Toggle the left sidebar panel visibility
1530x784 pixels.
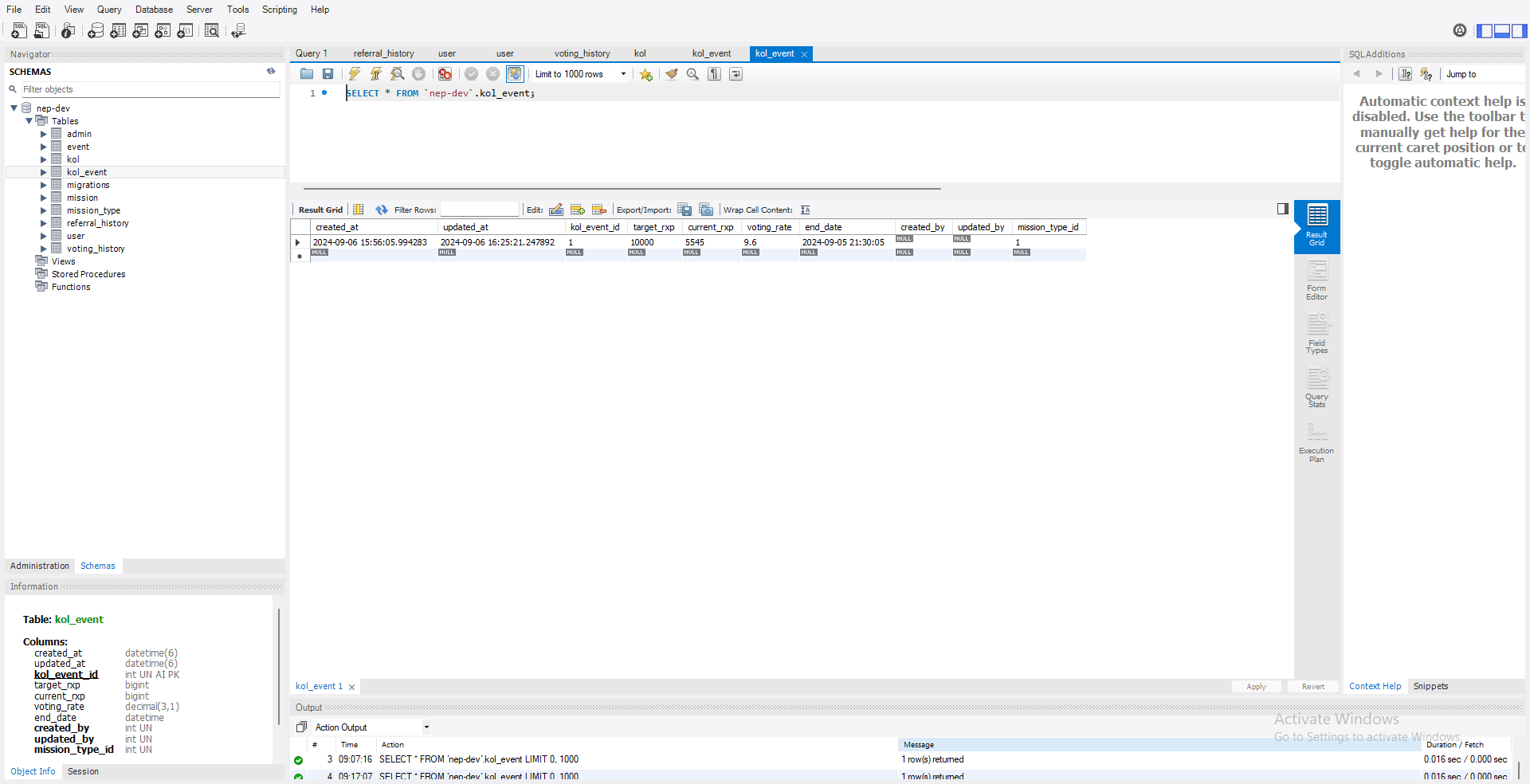tap(1485, 30)
